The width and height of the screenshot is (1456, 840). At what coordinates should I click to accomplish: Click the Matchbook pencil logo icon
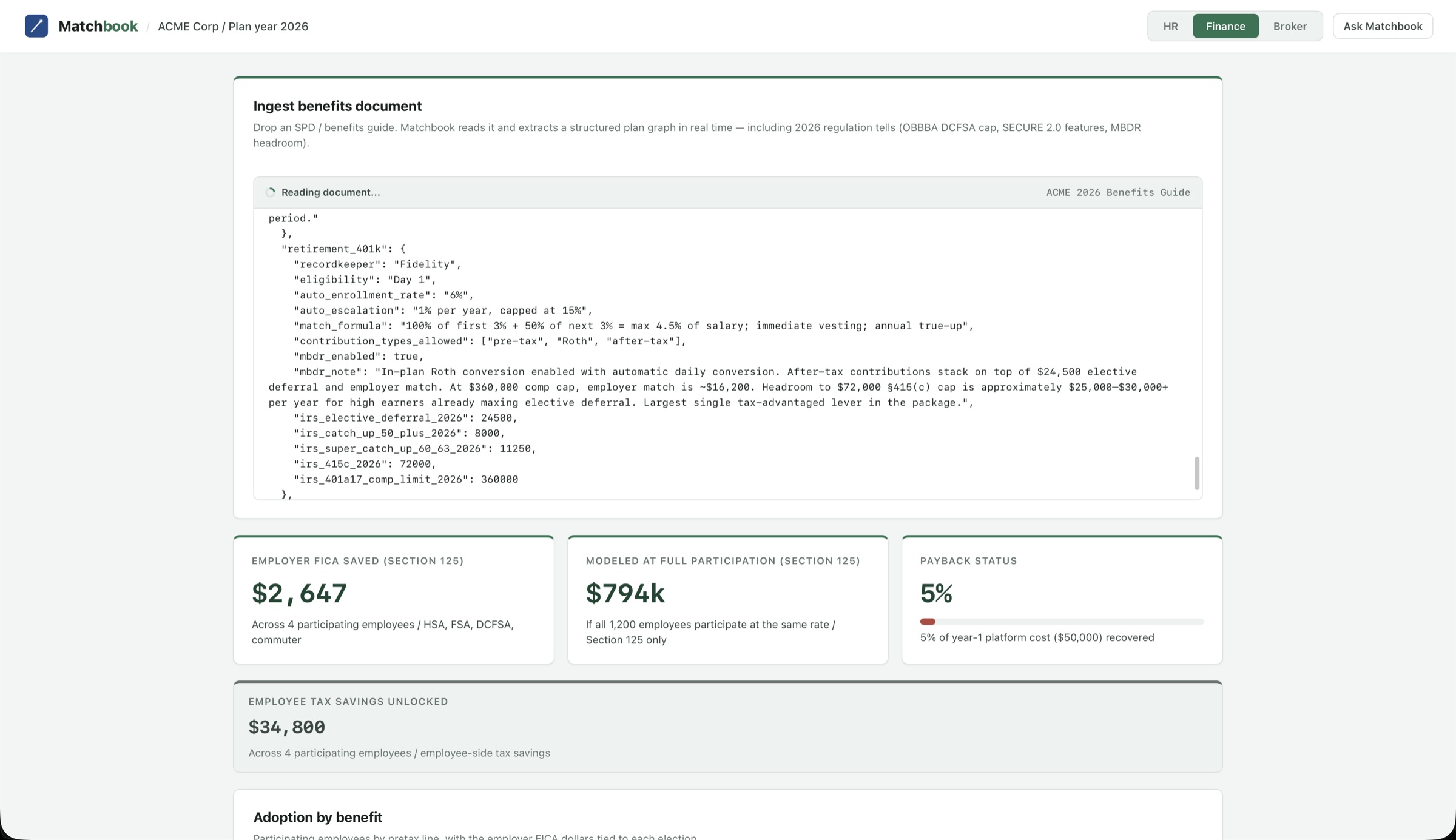(36, 26)
